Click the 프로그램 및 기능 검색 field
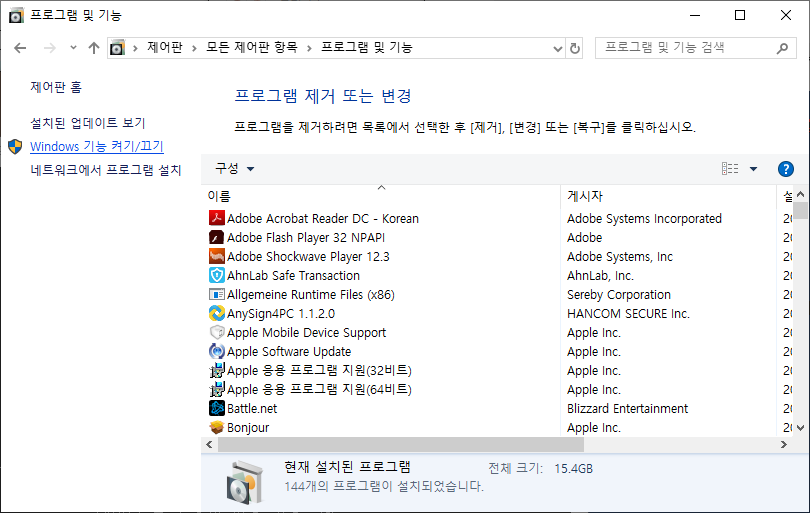This screenshot has width=810, height=513. [x=695, y=48]
